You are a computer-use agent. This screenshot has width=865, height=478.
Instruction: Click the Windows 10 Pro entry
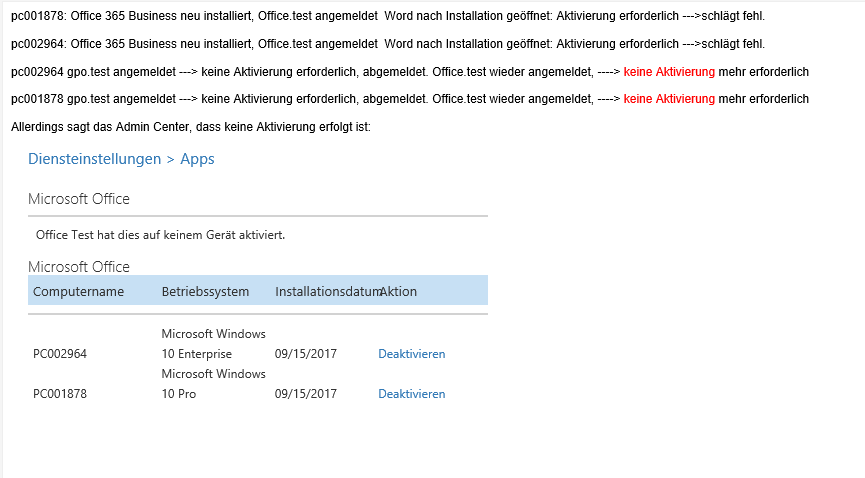click(x=213, y=384)
